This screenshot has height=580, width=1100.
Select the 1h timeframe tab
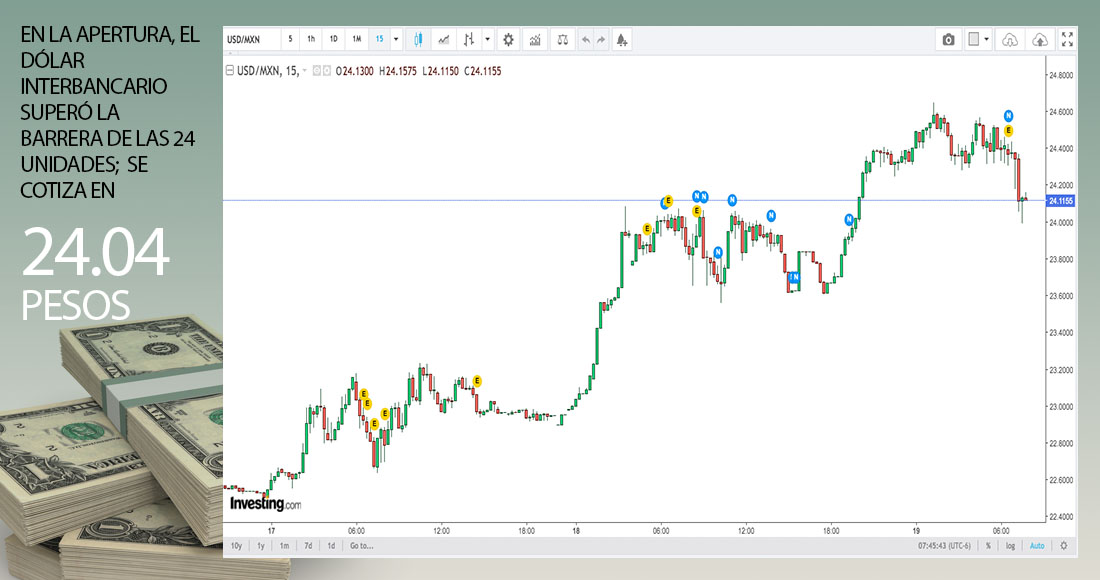point(311,40)
